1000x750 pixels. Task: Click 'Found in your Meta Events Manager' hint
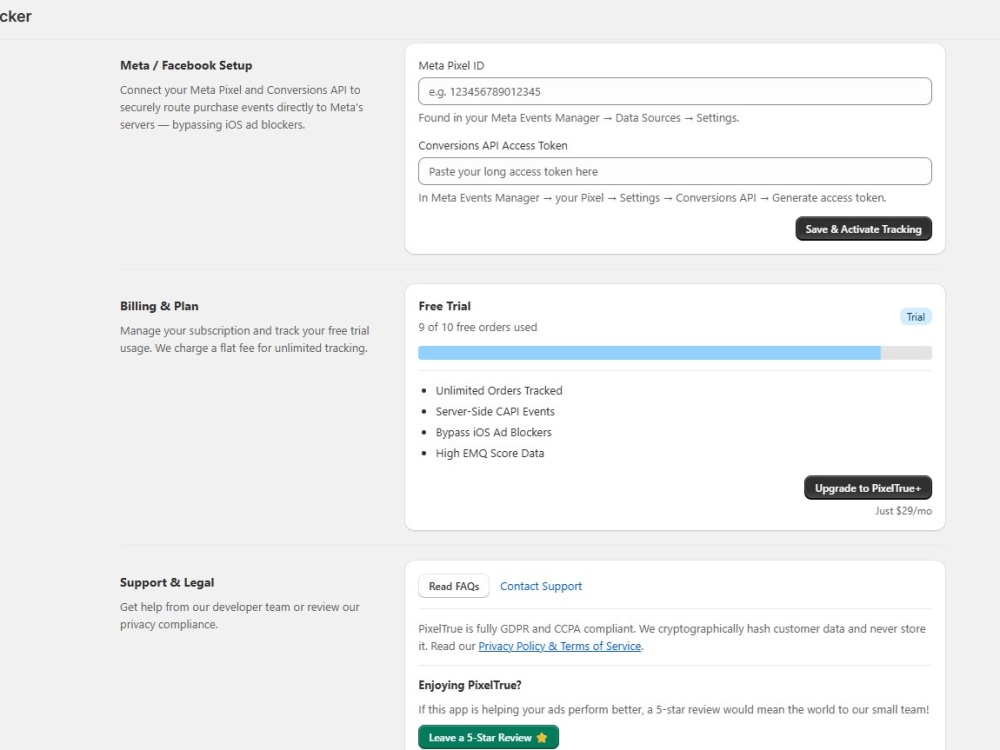click(578, 118)
